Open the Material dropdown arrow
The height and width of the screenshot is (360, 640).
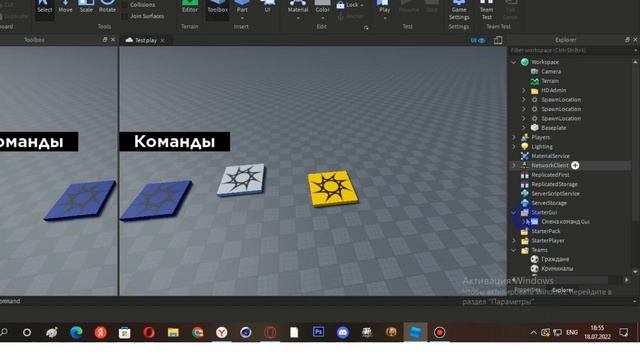298,18
